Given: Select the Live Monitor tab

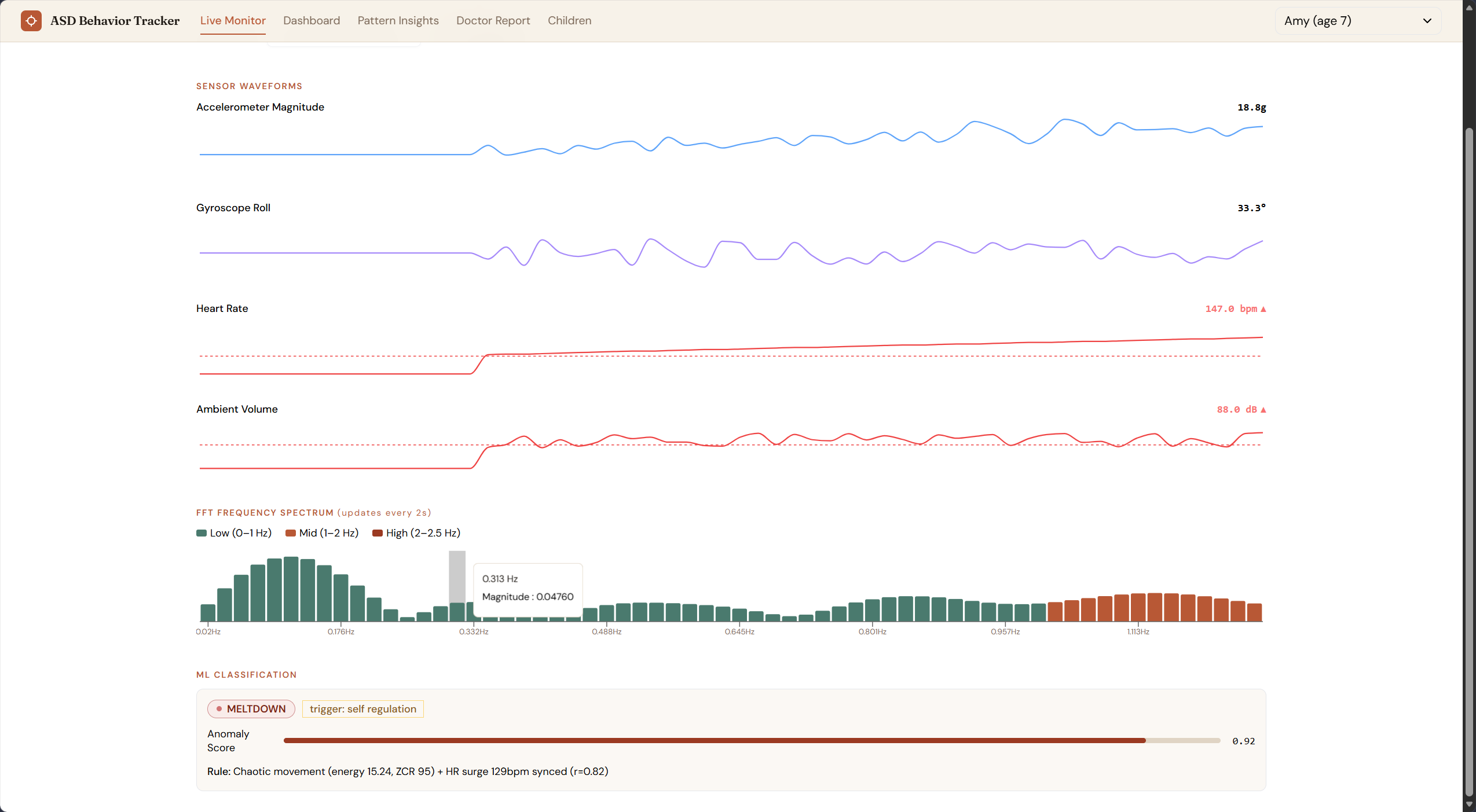Looking at the screenshot, I should pos(233,21).
